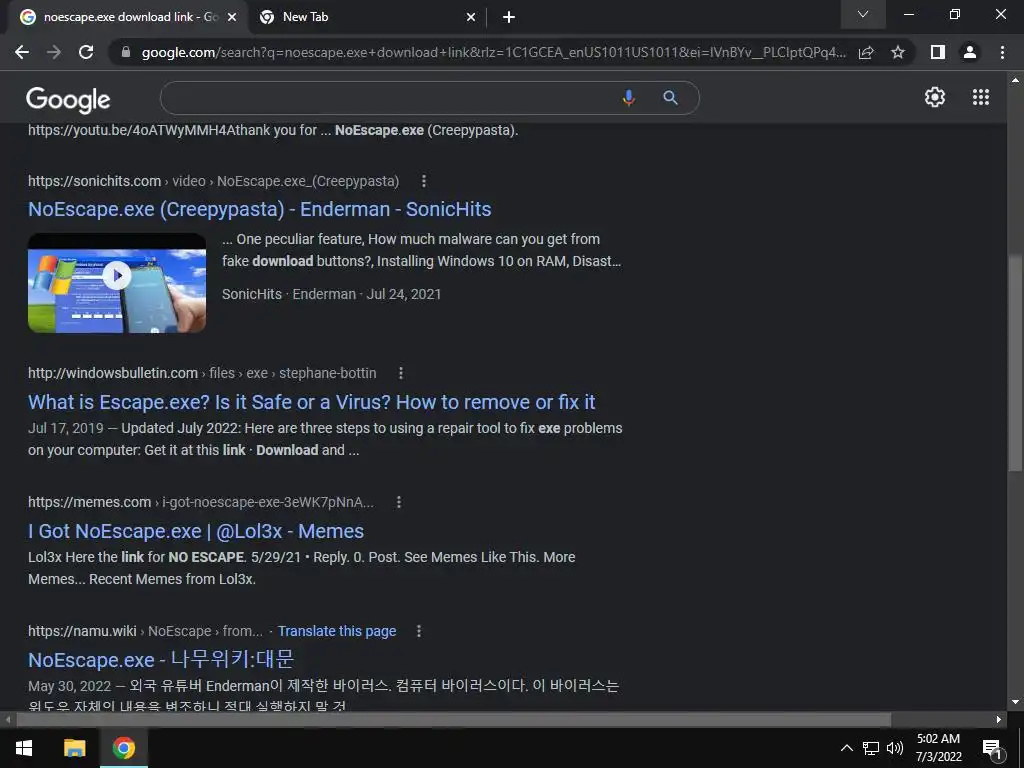Go to the Google homepage via the logo

pos(68,99)
